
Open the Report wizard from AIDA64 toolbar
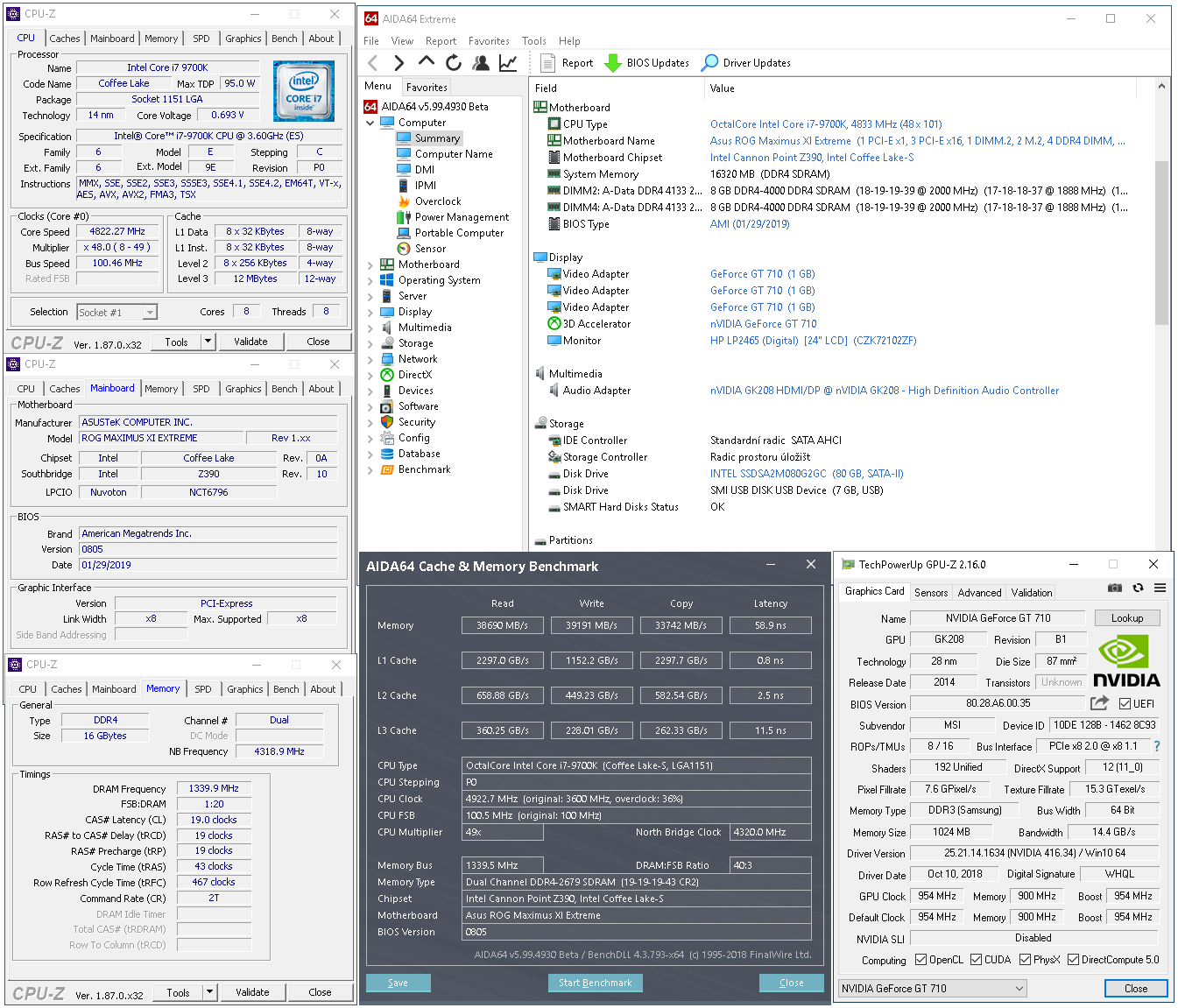tap(567, 63)
